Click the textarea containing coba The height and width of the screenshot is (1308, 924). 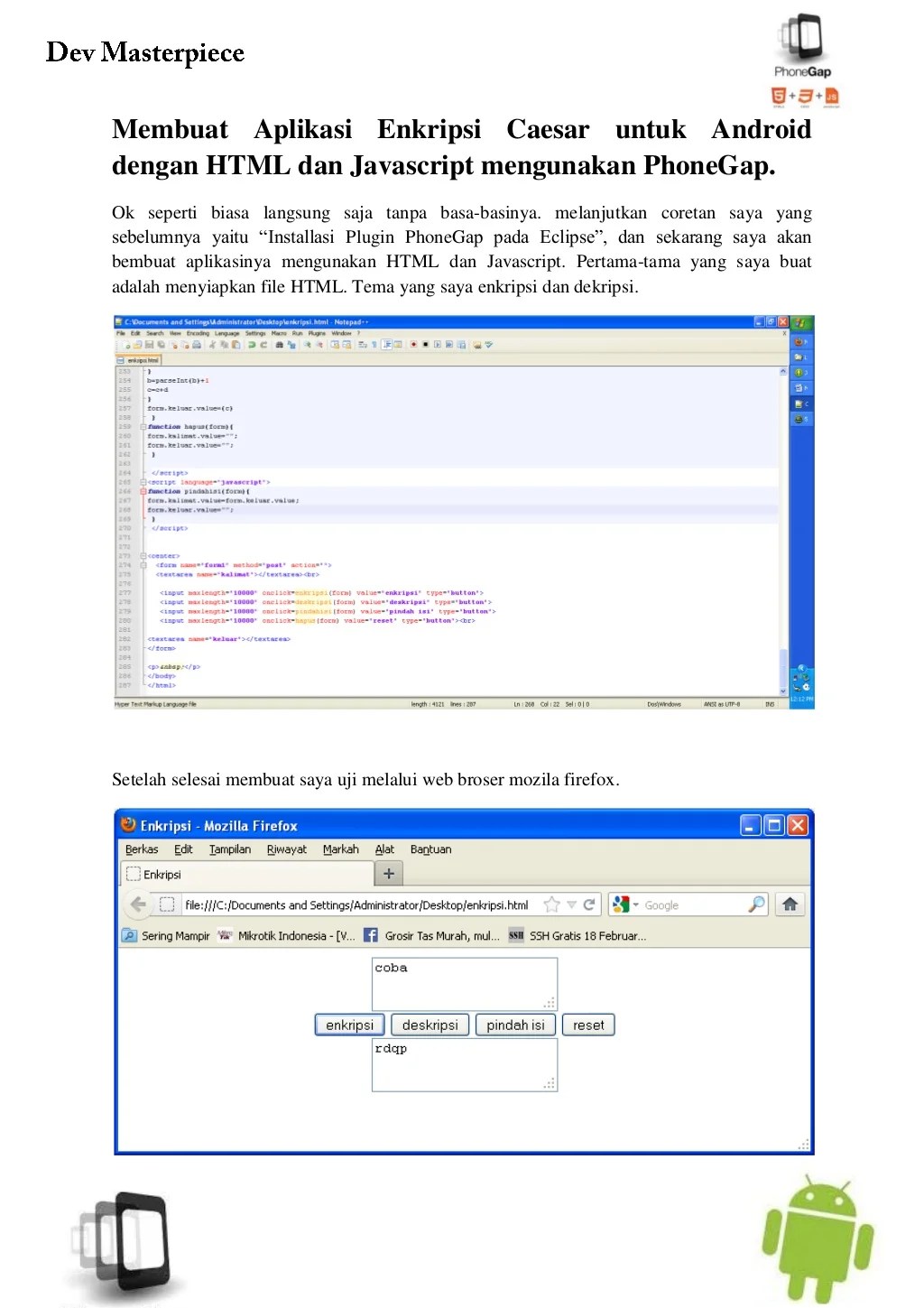[x=465, y=984]
